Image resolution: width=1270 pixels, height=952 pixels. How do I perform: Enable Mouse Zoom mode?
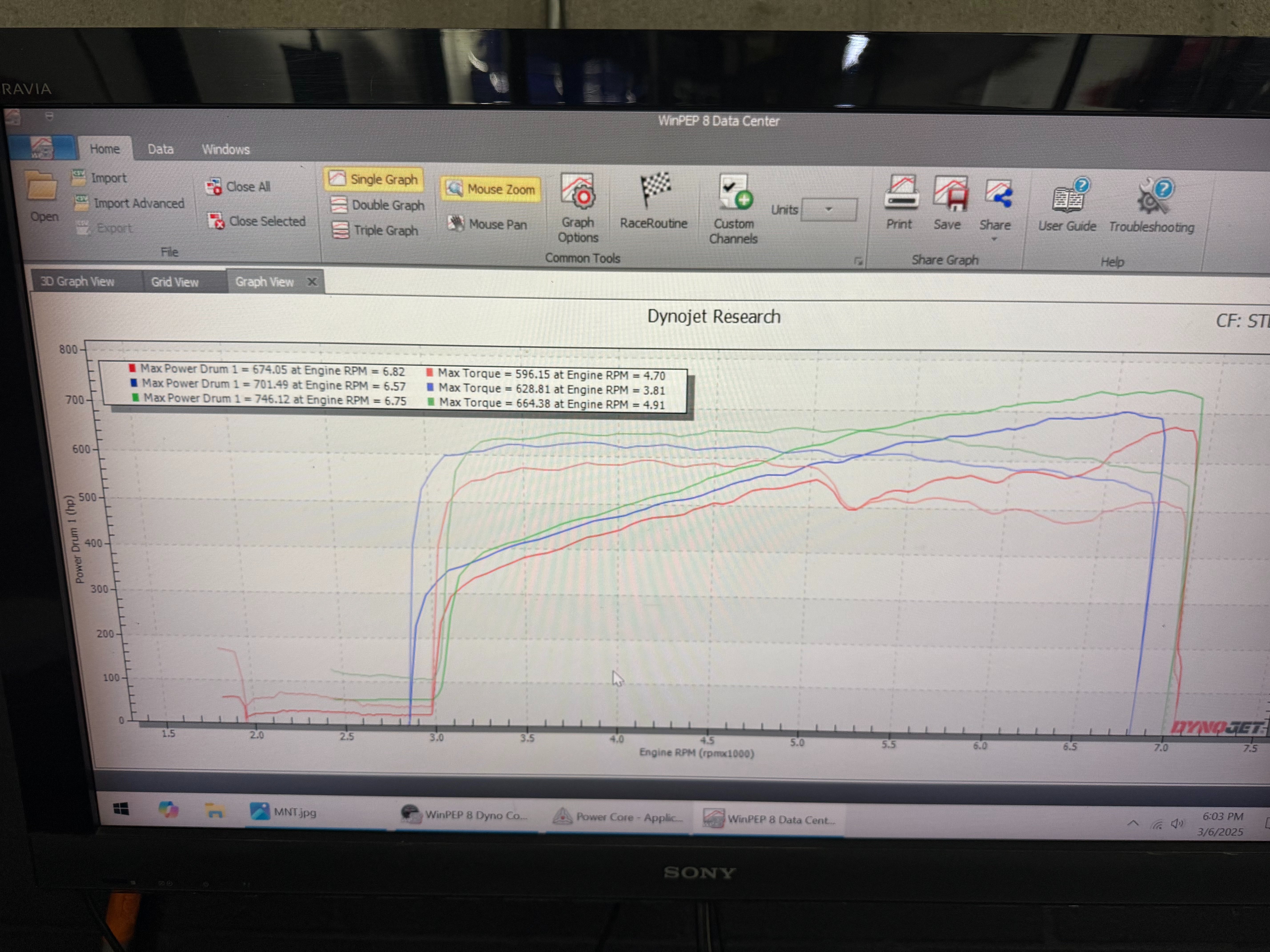491,189
